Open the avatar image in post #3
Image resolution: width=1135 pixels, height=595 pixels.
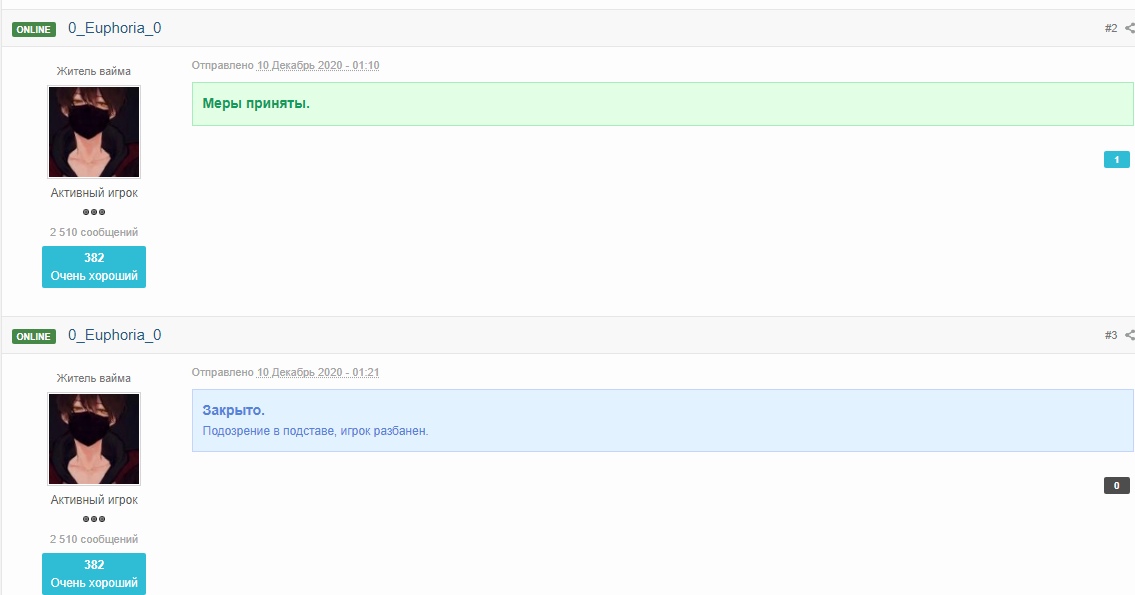94,439
